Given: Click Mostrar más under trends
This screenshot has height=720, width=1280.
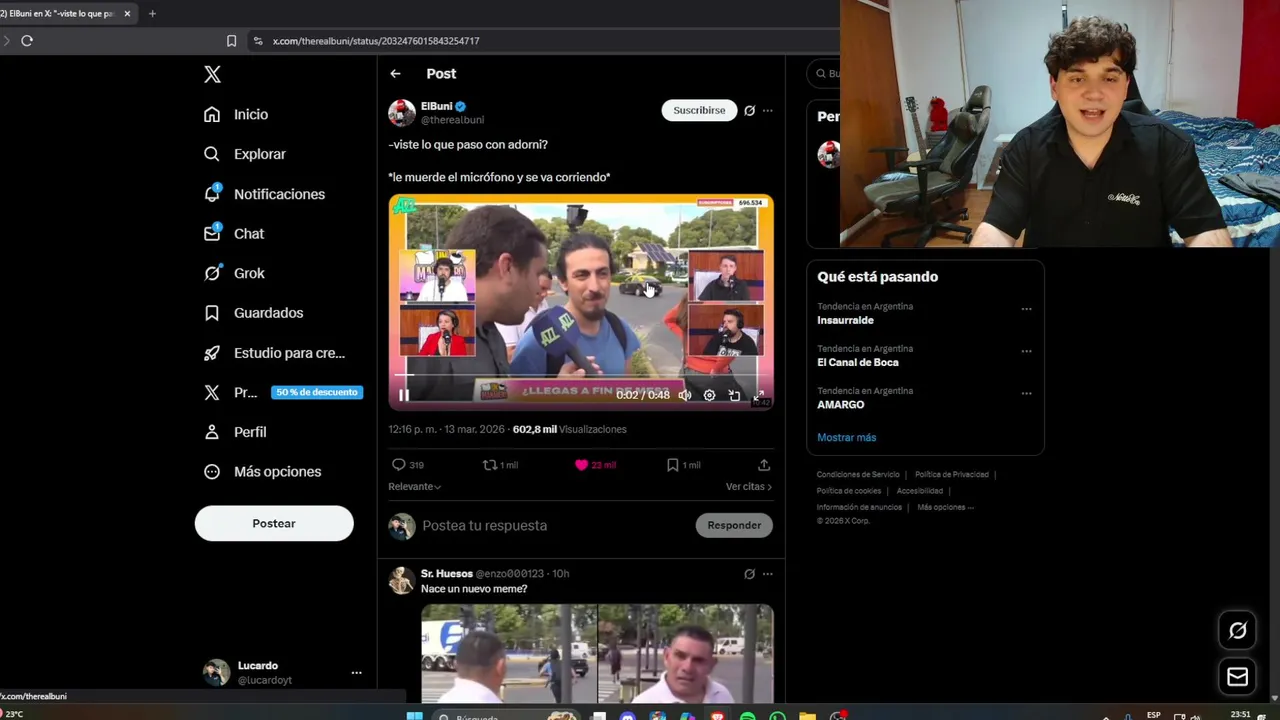Looking at the screenshot, I should tap(846, 437).
